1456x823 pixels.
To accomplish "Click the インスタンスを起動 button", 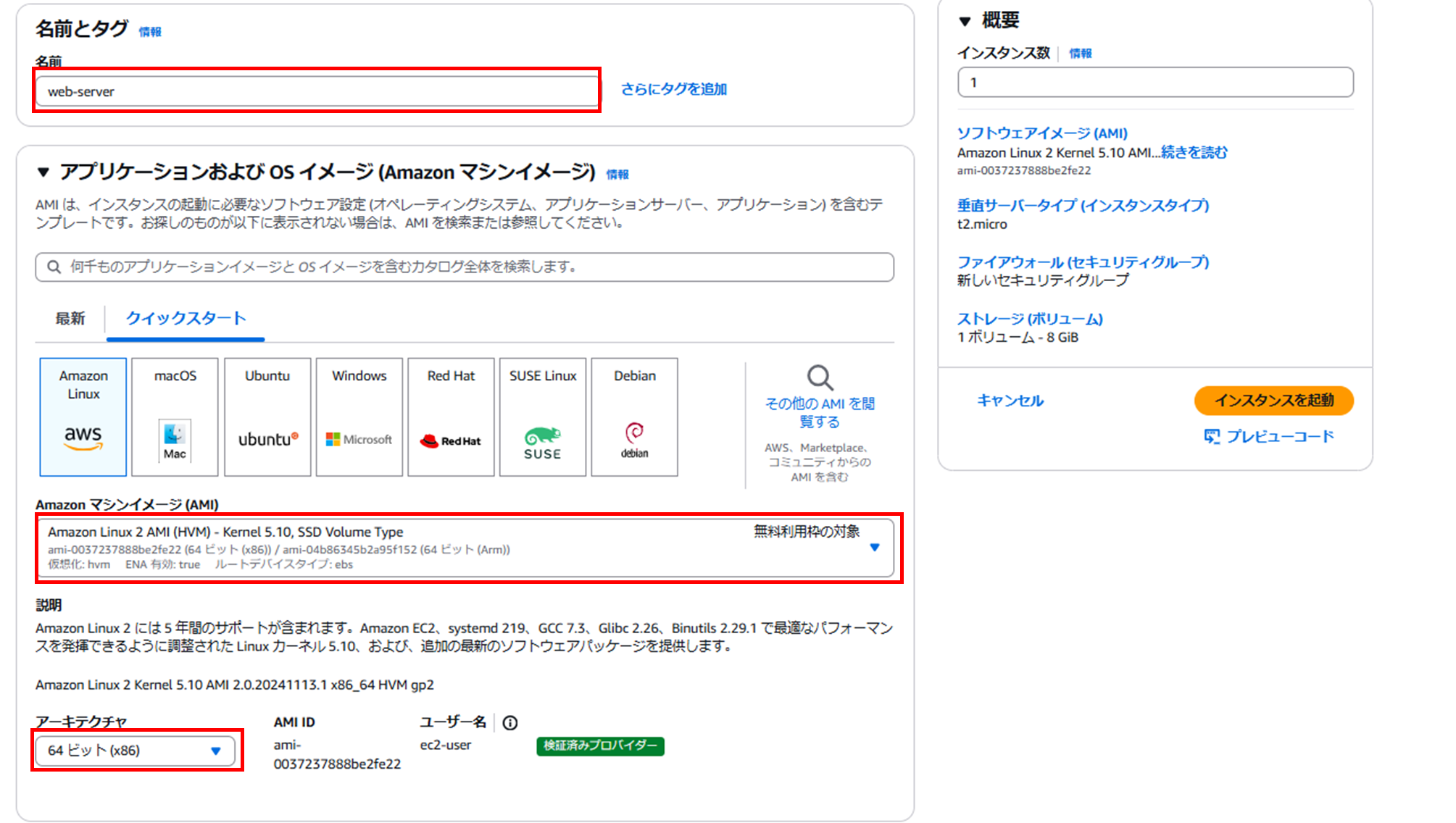I will click(1273, 401).
